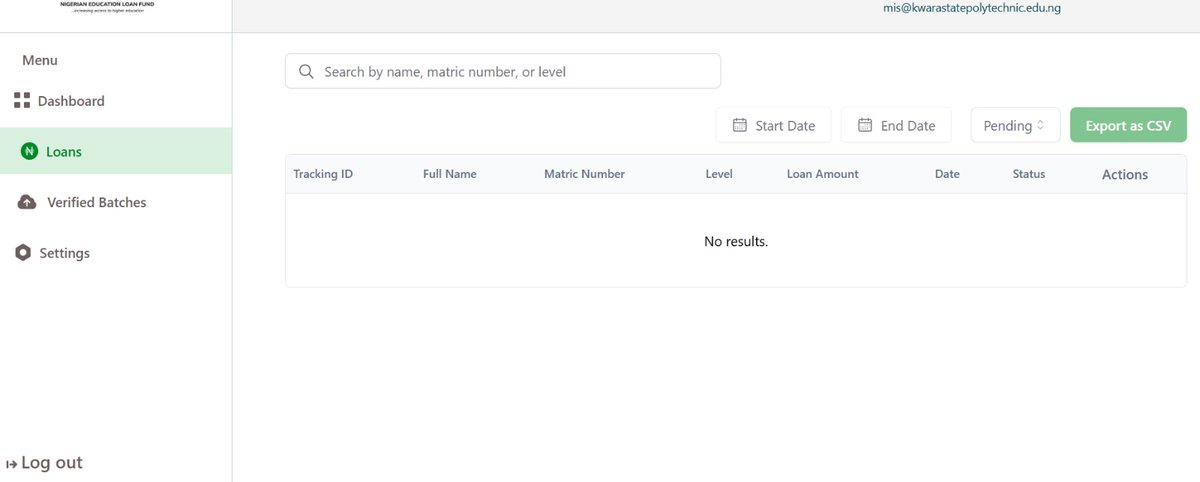Click the Date column header
Image resolution: width=1200 pixels, height=482 pixels.
[947, 174]
